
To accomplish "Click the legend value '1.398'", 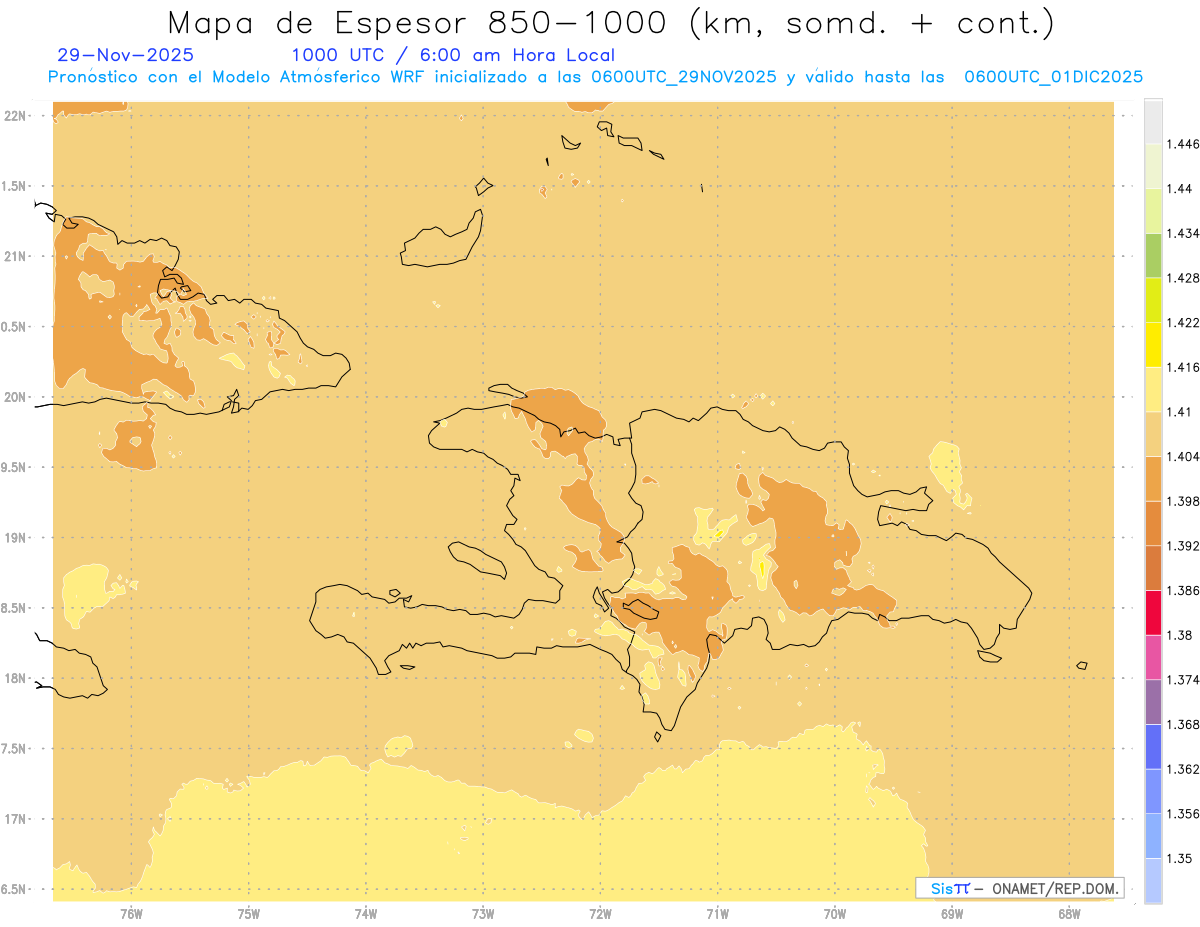I will coord(1183,501).
